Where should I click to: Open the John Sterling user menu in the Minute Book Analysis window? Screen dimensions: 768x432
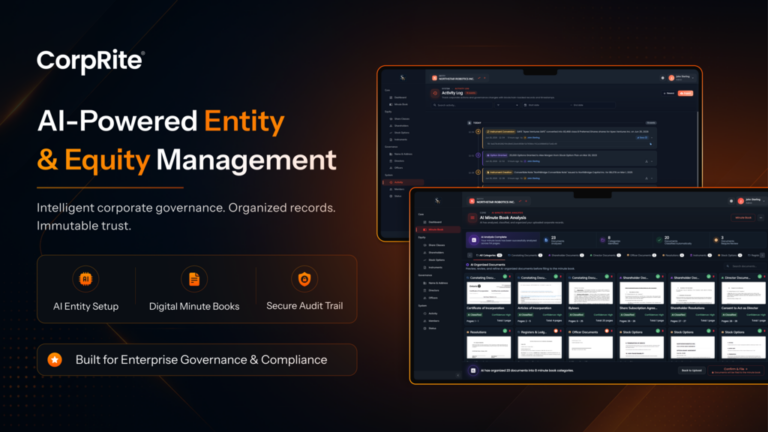pos(751,201)
